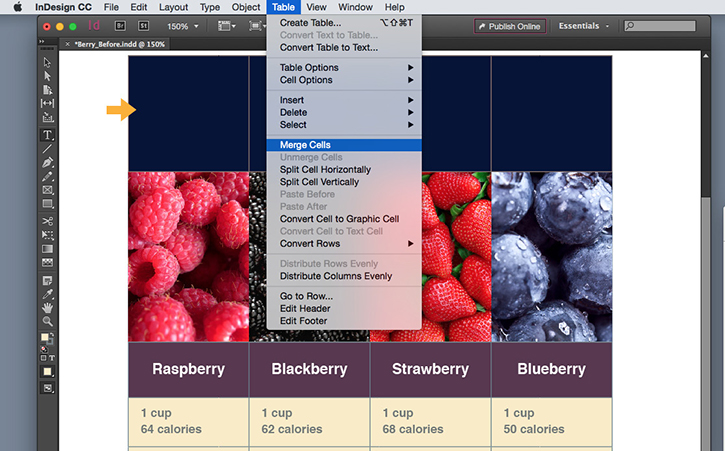Viewport: 725px width, 451px height.
Task: Select the Note tool
Action: tap(47, 281)
